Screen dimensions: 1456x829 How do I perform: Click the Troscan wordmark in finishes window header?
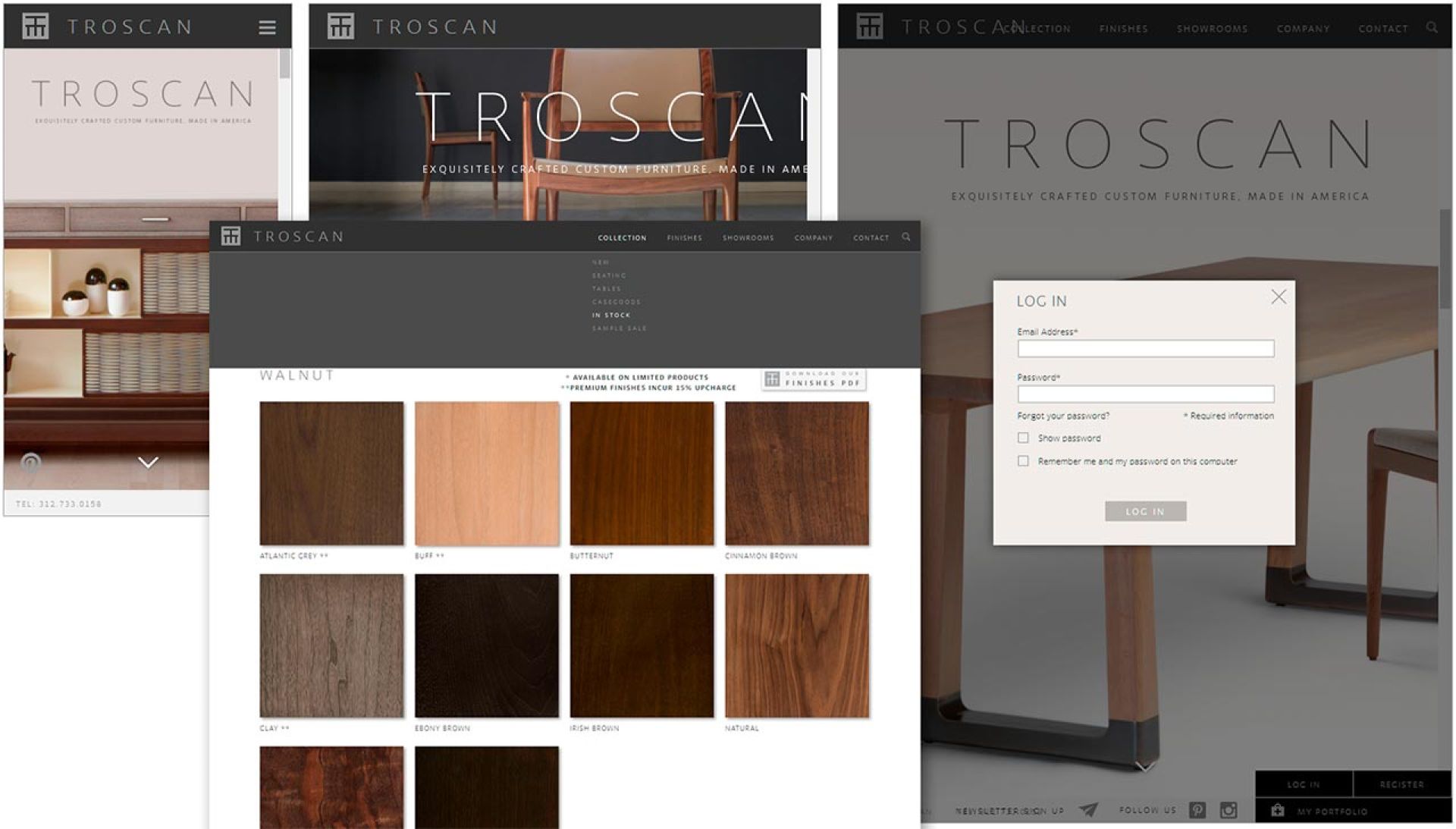[x=299, y=237]
